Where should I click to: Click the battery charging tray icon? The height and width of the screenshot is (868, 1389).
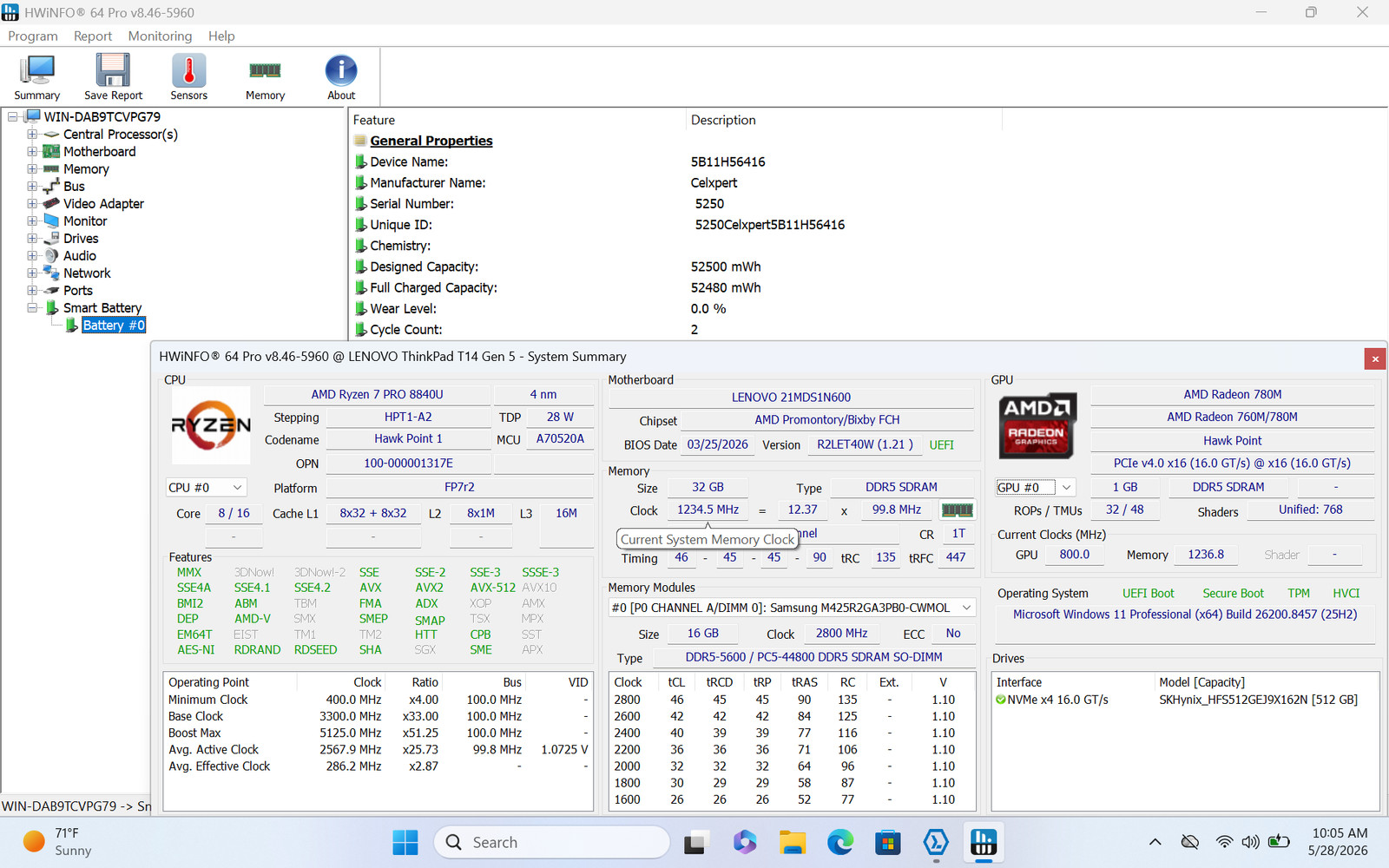click(x=1278, y=842)
